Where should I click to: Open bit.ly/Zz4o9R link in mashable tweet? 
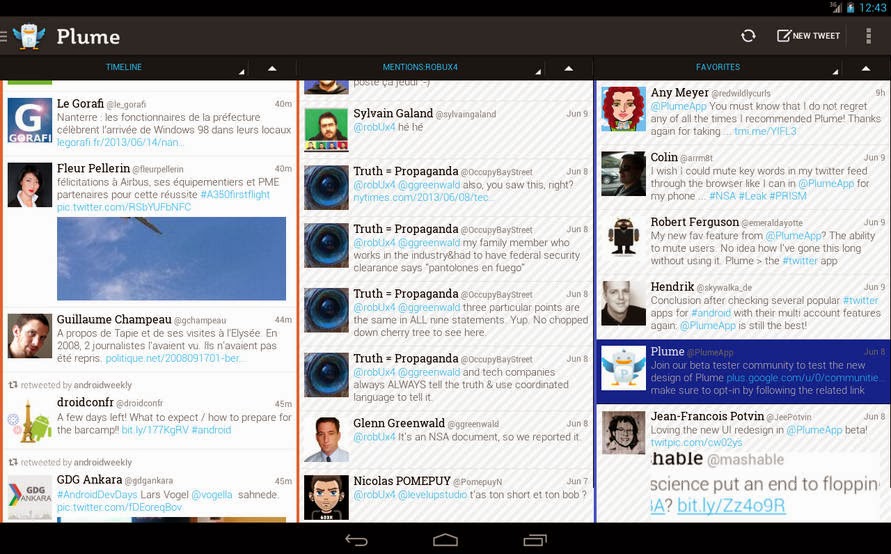click(x=731, y=505)
